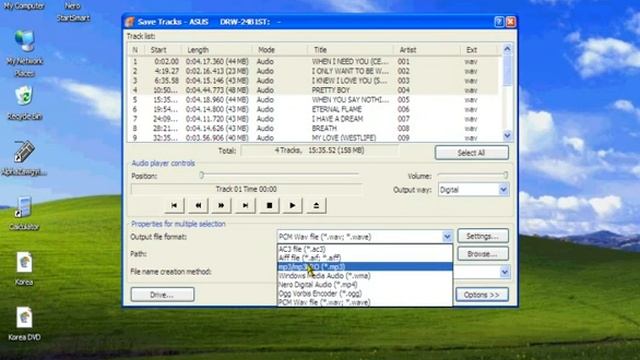Image resolution: width=640 pixels, height=360 pixels.
Task: Adjust the Position slider handle
Action: pos(202,175)
